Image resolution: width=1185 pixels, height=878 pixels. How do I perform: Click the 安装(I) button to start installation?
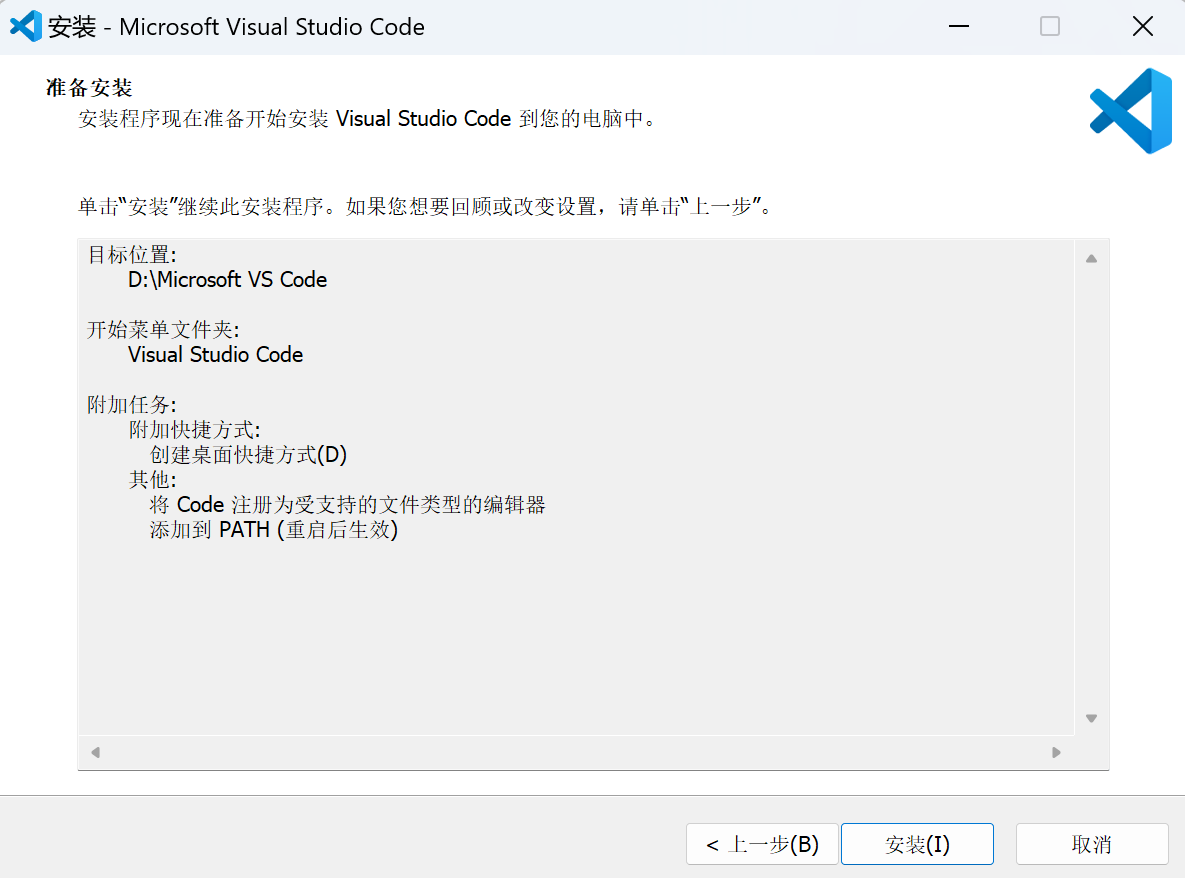[916, 843]
